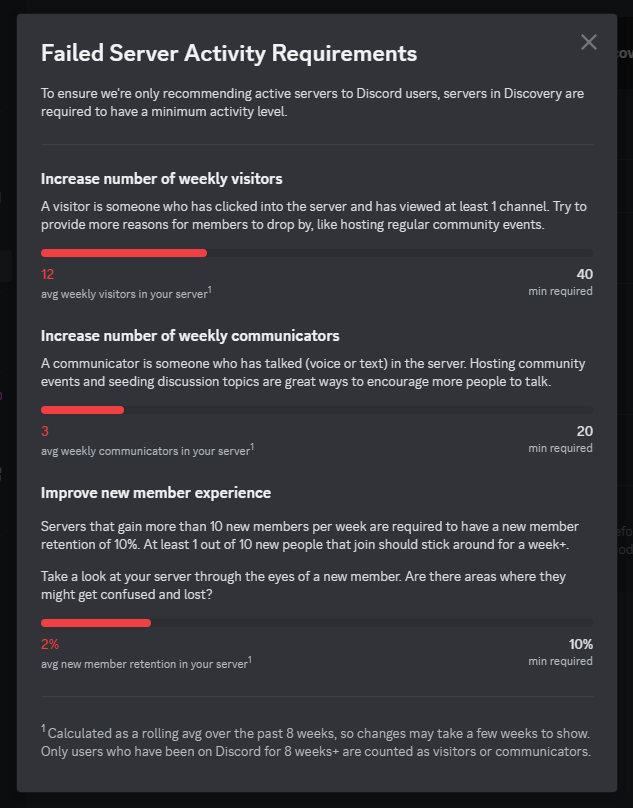The image size is (633, 808).
Task: Click the Improve new member experience heading
Action: pyautogui.click(x=156, y=493)
